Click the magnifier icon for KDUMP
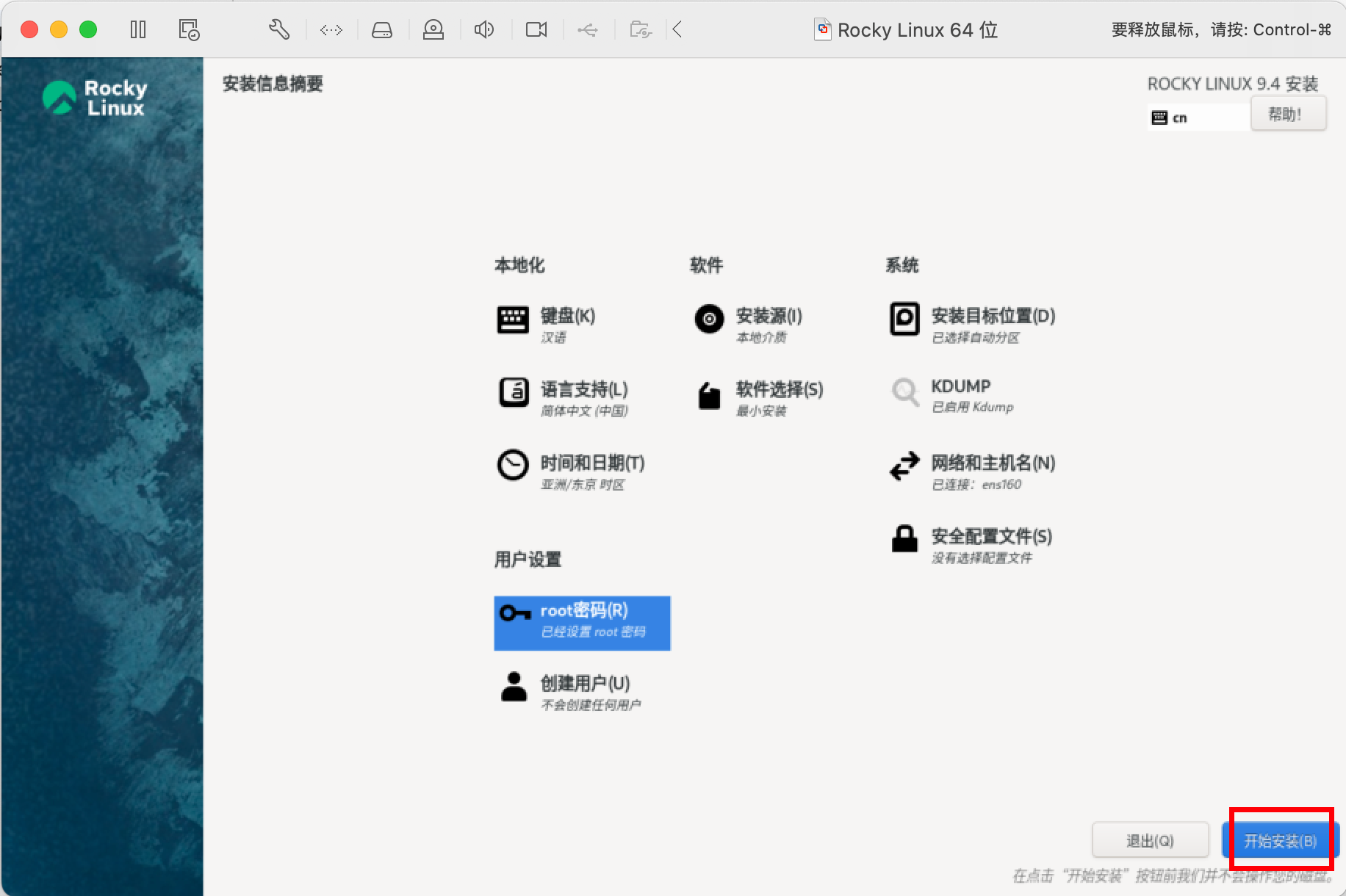The height and width of the screenshot is (896, 1346). pyautogui.click(x=905, y=392)
